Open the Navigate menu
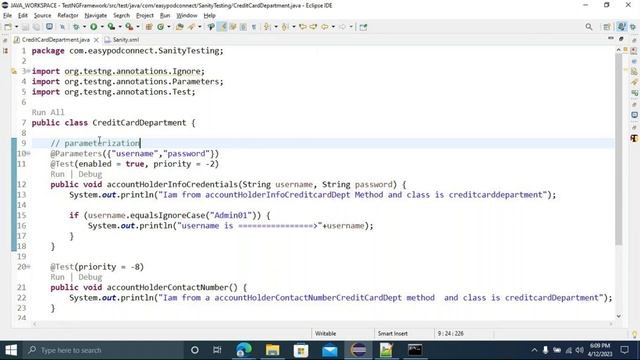This screenshot has width=640, height=360. tap(96, 16)
